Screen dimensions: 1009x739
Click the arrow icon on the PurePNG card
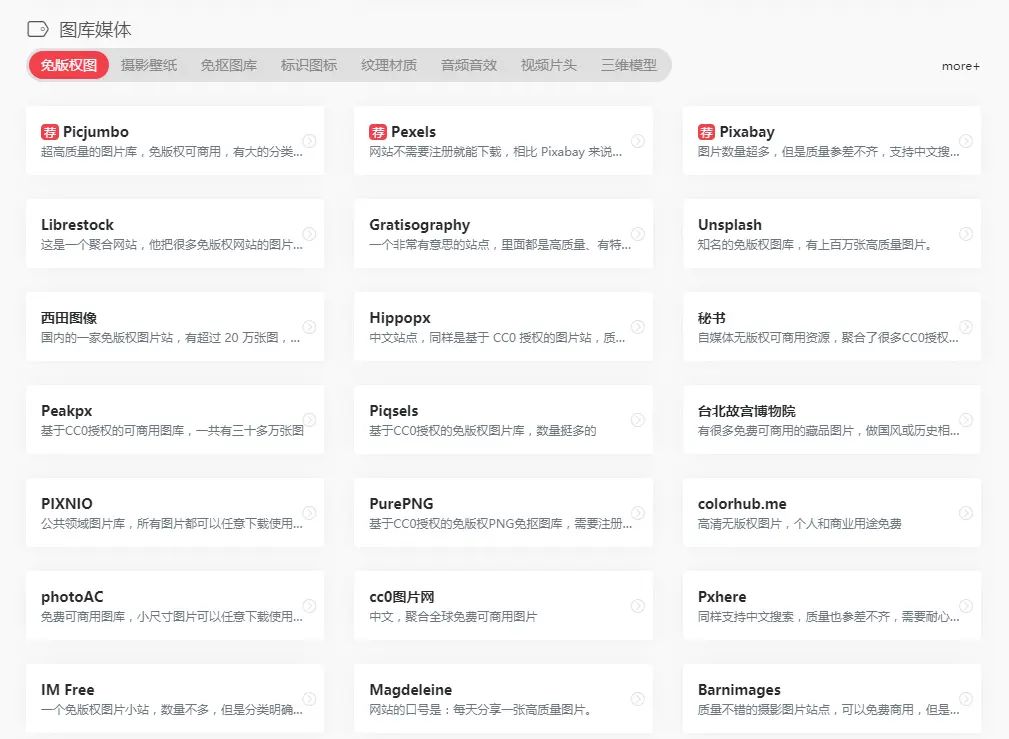(637, 513)
